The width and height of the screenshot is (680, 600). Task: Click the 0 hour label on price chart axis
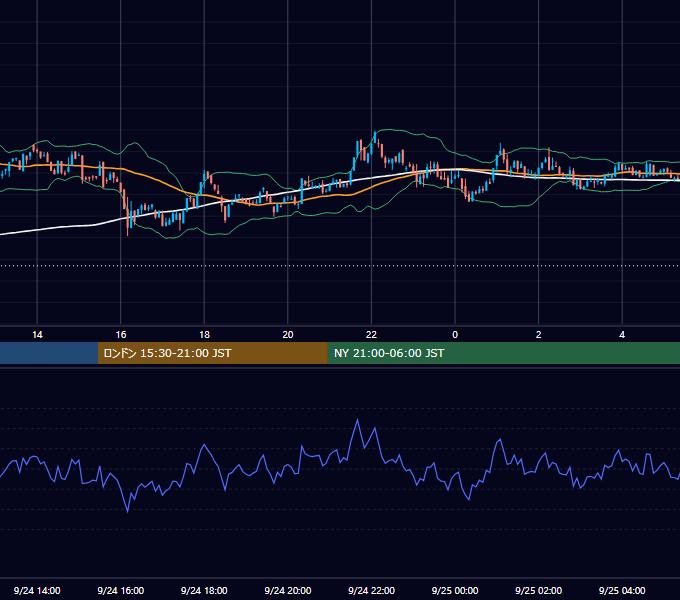pyautogui.click(x=455, y=335)
